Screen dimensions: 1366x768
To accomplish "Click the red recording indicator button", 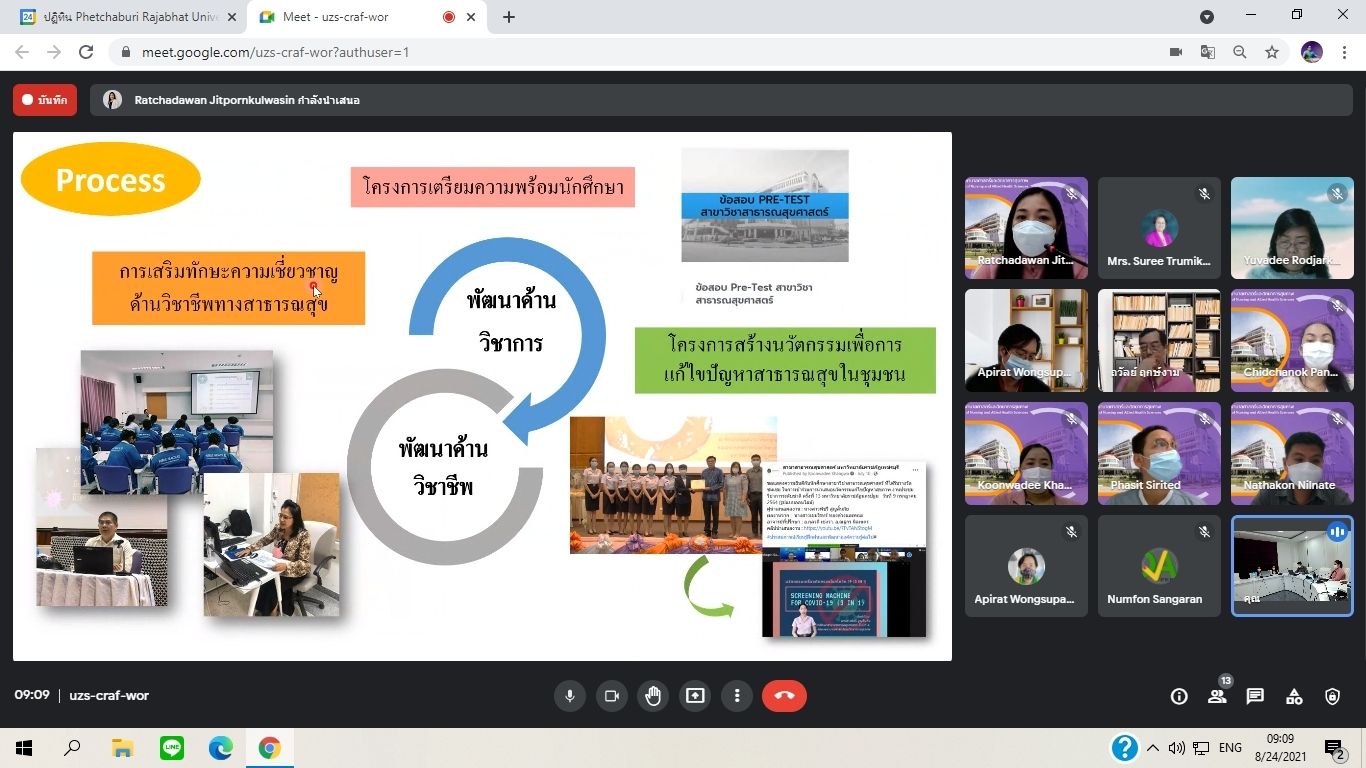I will tap(45, 100).
